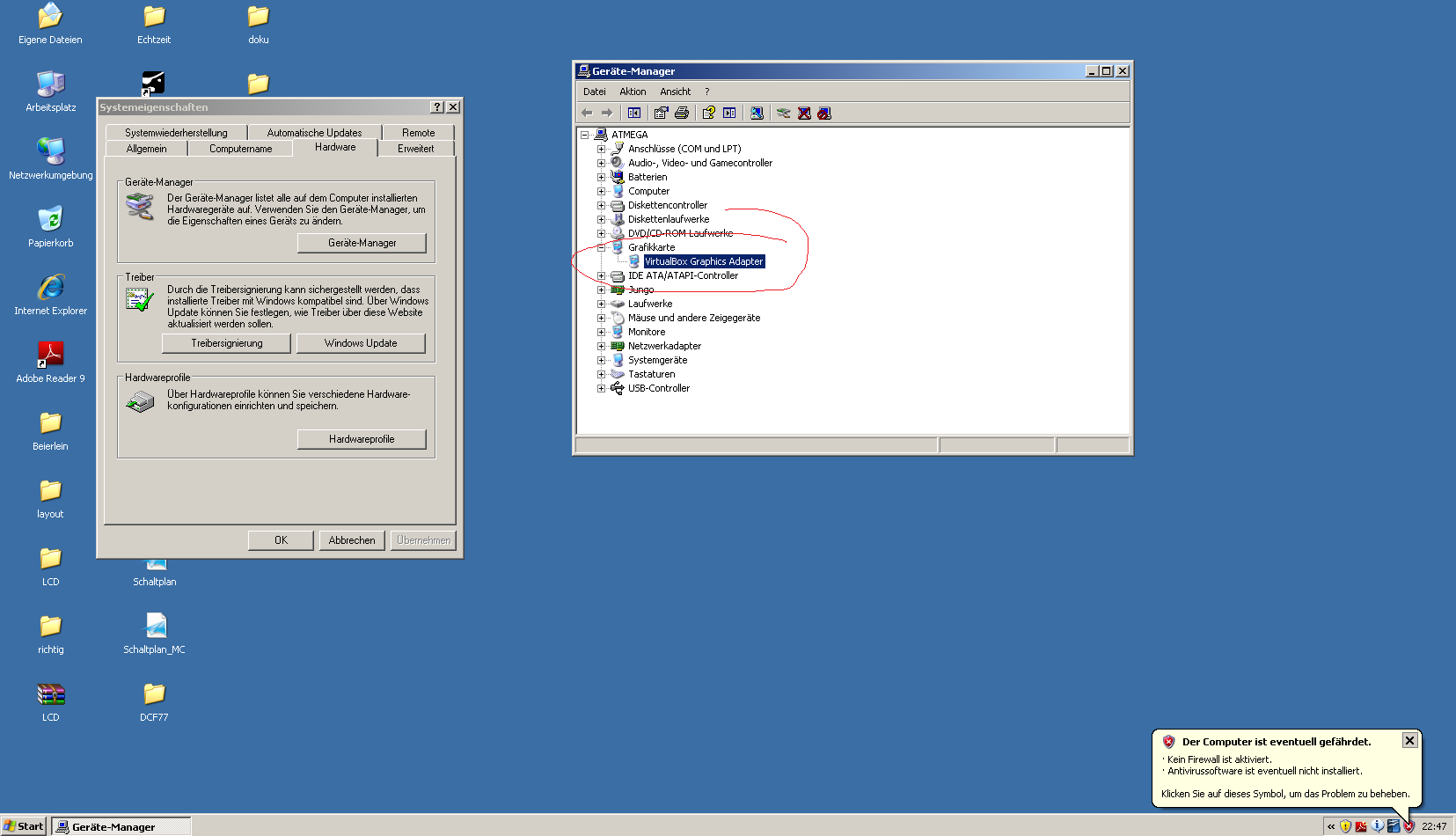Click the disable device toolbar icon
This screenshot has height=836, width=1456.
coord(824,113)
